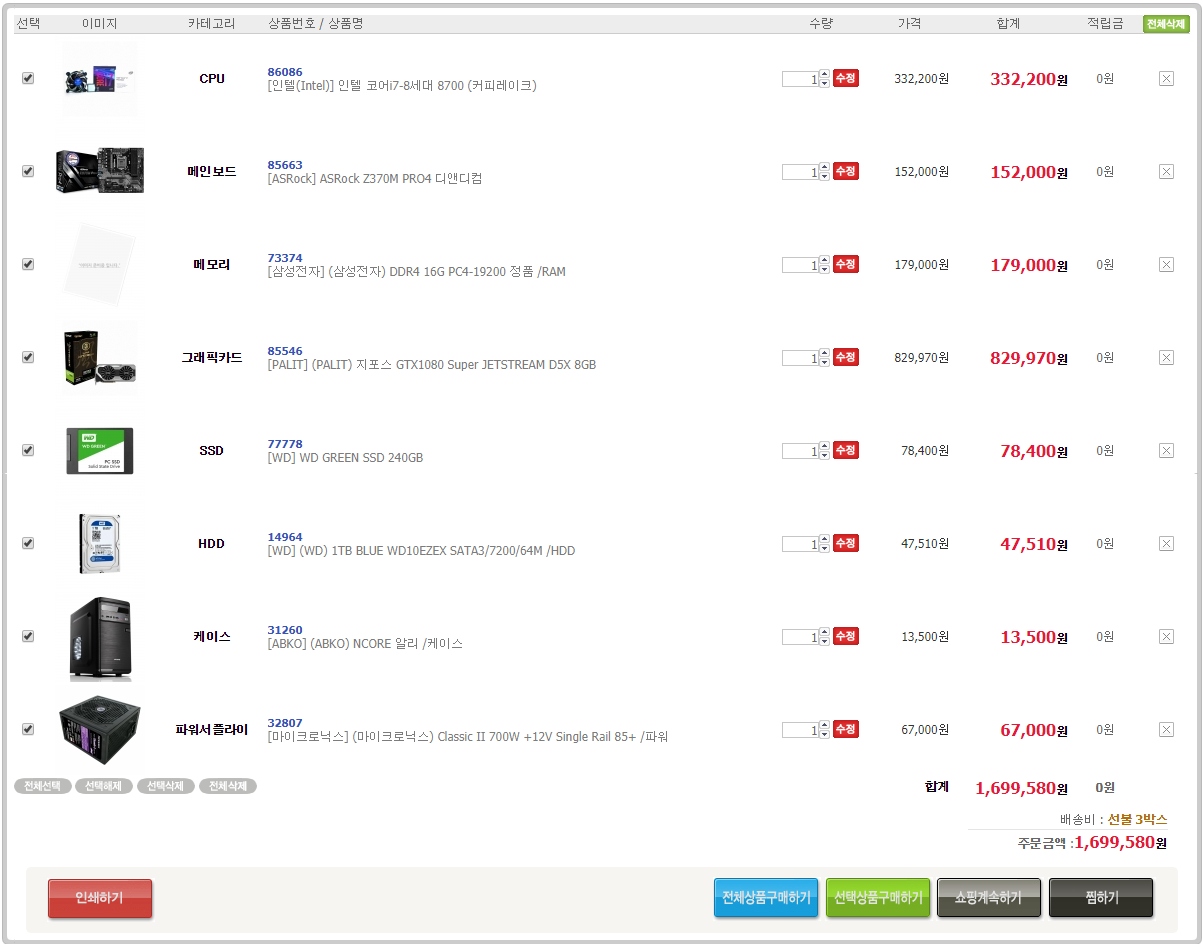
Task: Uncheck the SSD item checkbox
Action: pyautogui.click(x=28, y=450)
